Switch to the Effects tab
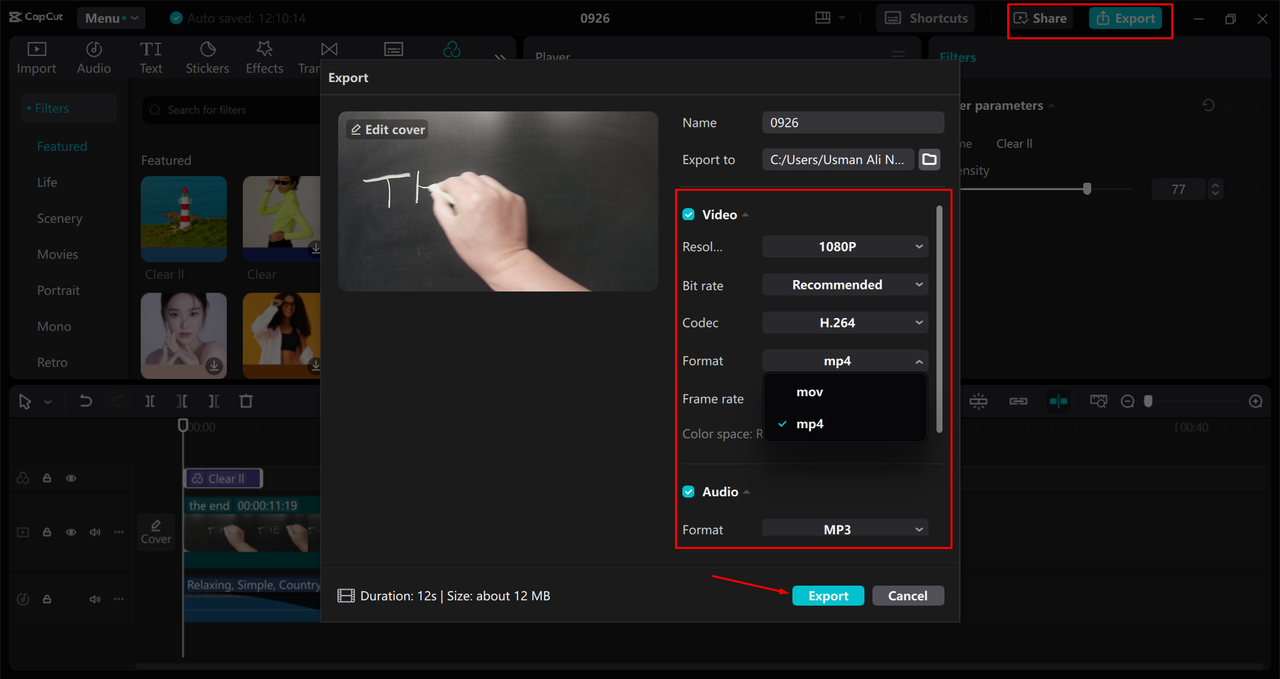Viewport: 1280px width, 679px height. [265, 58]
